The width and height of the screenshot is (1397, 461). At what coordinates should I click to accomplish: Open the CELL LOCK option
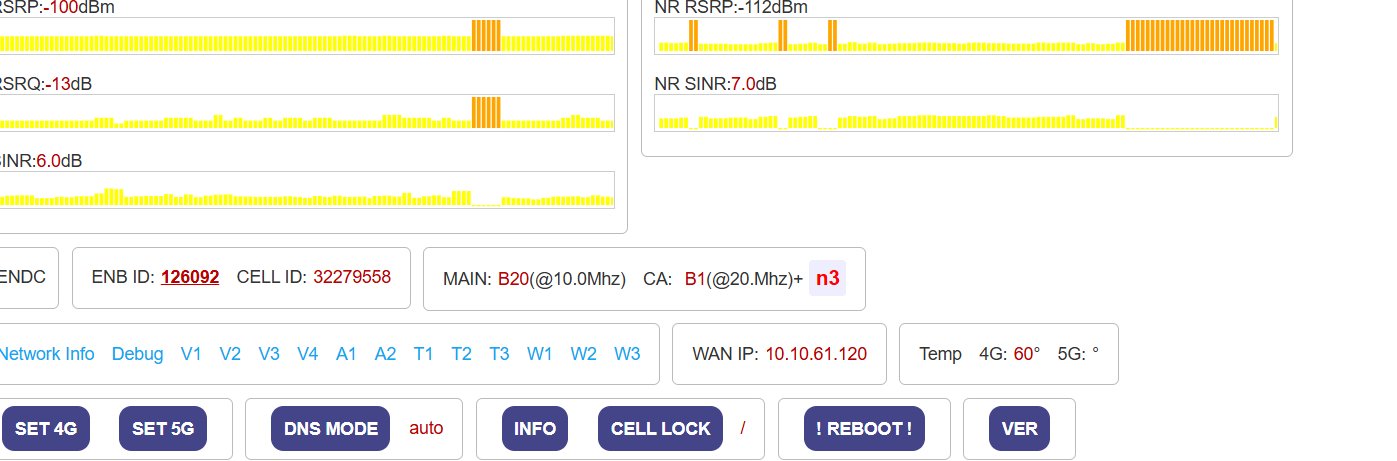pyautogui.click(x=660, y=429)
